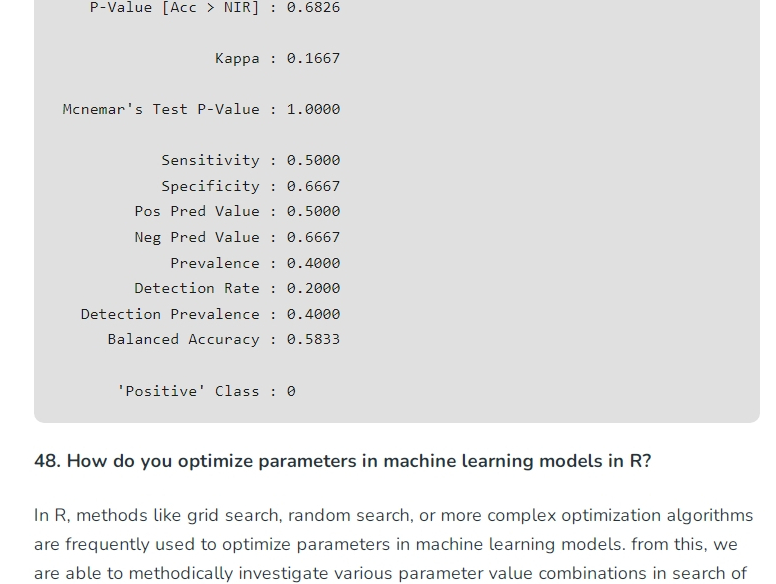Click the Prevalence value 0.4000
Viewport: 776px width, 584px height.
pyautogui.click(x=313, y=263)
